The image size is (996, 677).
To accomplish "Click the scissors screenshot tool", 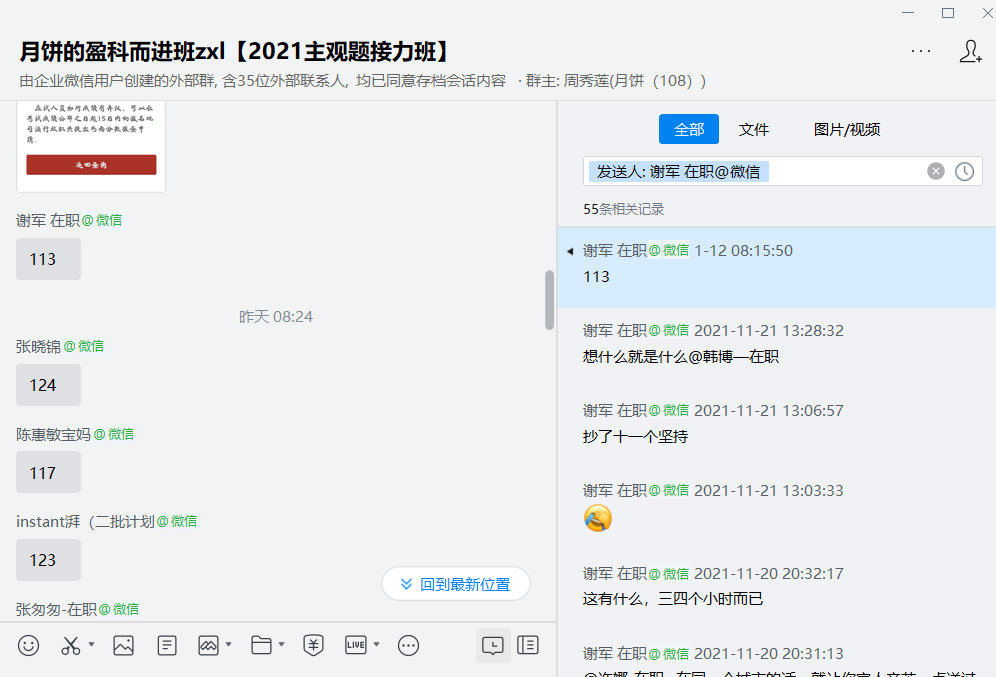I will [x=70, y=645].
